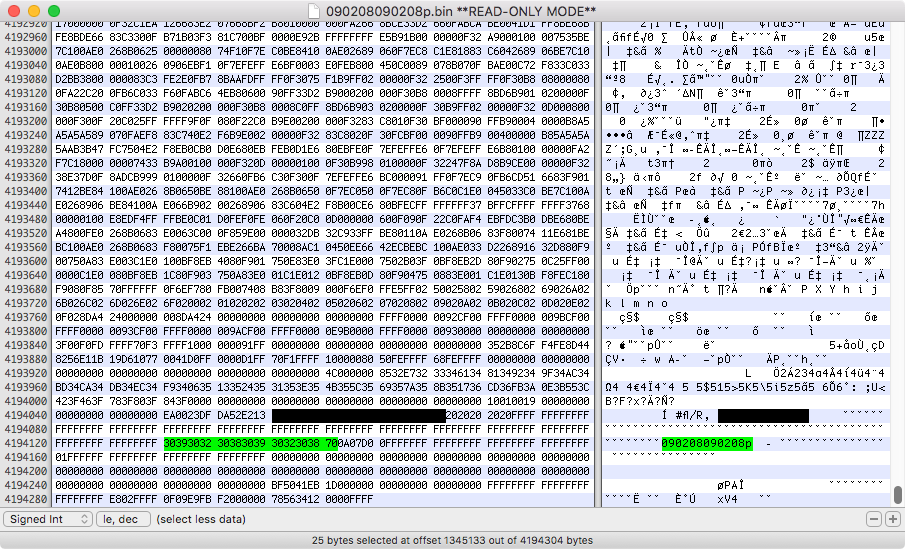This screenshot has width=905, height=549.
Task: Close the hex editor window
Action: [14, 11]
